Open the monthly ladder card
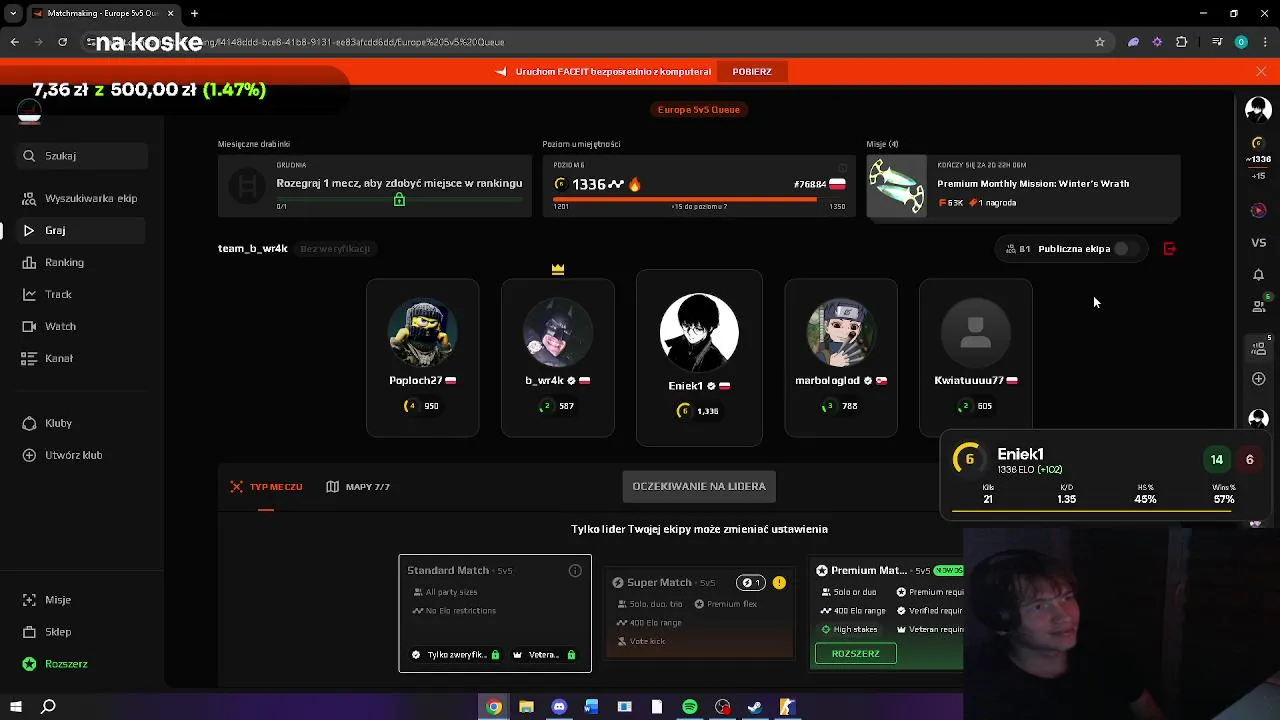Image resolution: width=1280 pixels, height=720 pixels. coord(375,186)
